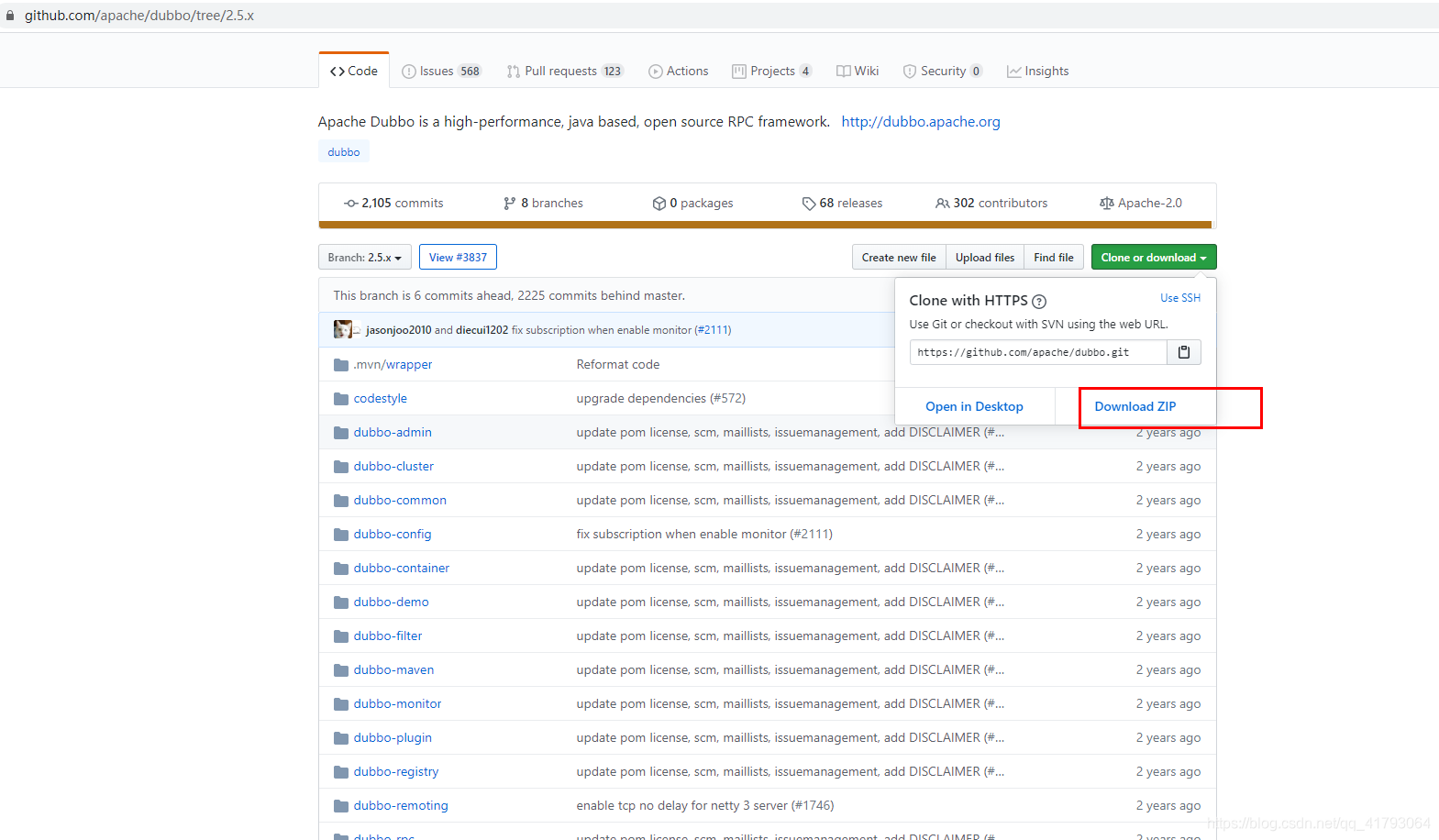Open diecui1202 author link
Viewport: 1439px width, 840px height.
[482, 330]
